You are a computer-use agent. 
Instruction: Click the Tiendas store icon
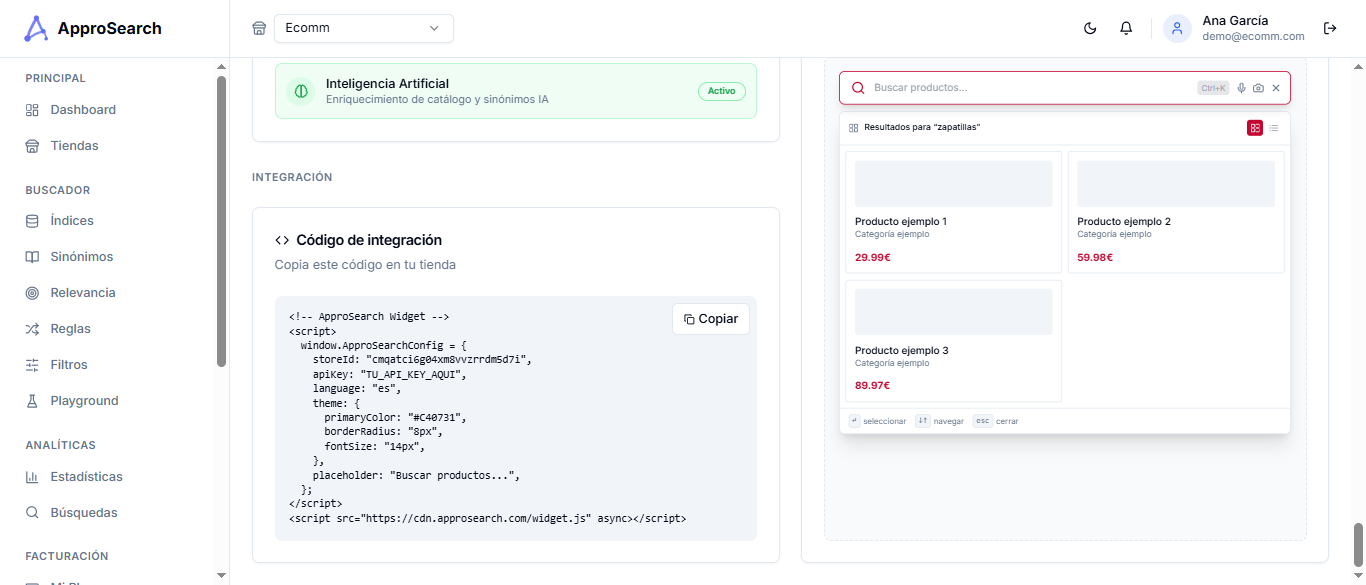pyautogui.click(x=32, y=146)
